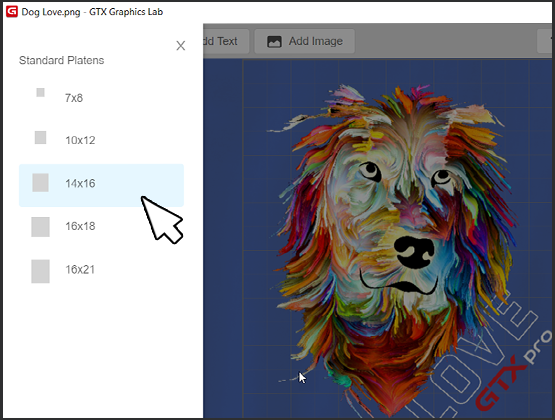
Task: Click the GTX Graphics Lab app icon
Action: pos(12,12)
